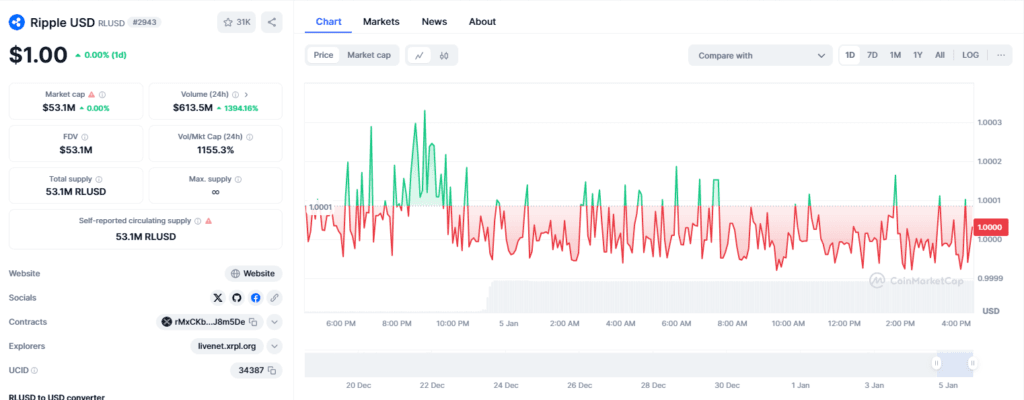This screenshot has width=1024, height=400.
Task: Open FDV info icon
Action: click(85, 137)
